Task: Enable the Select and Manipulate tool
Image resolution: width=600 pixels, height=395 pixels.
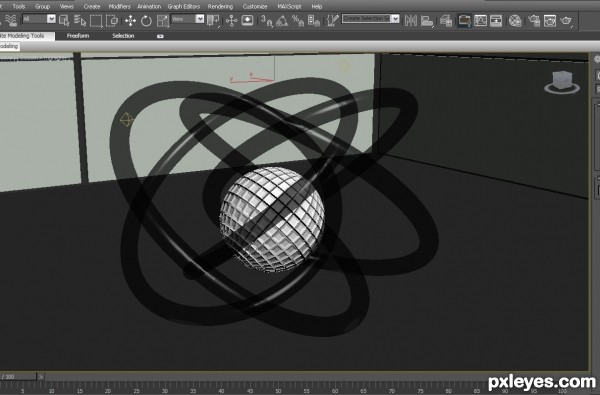Action: click(x=232, y=20)
